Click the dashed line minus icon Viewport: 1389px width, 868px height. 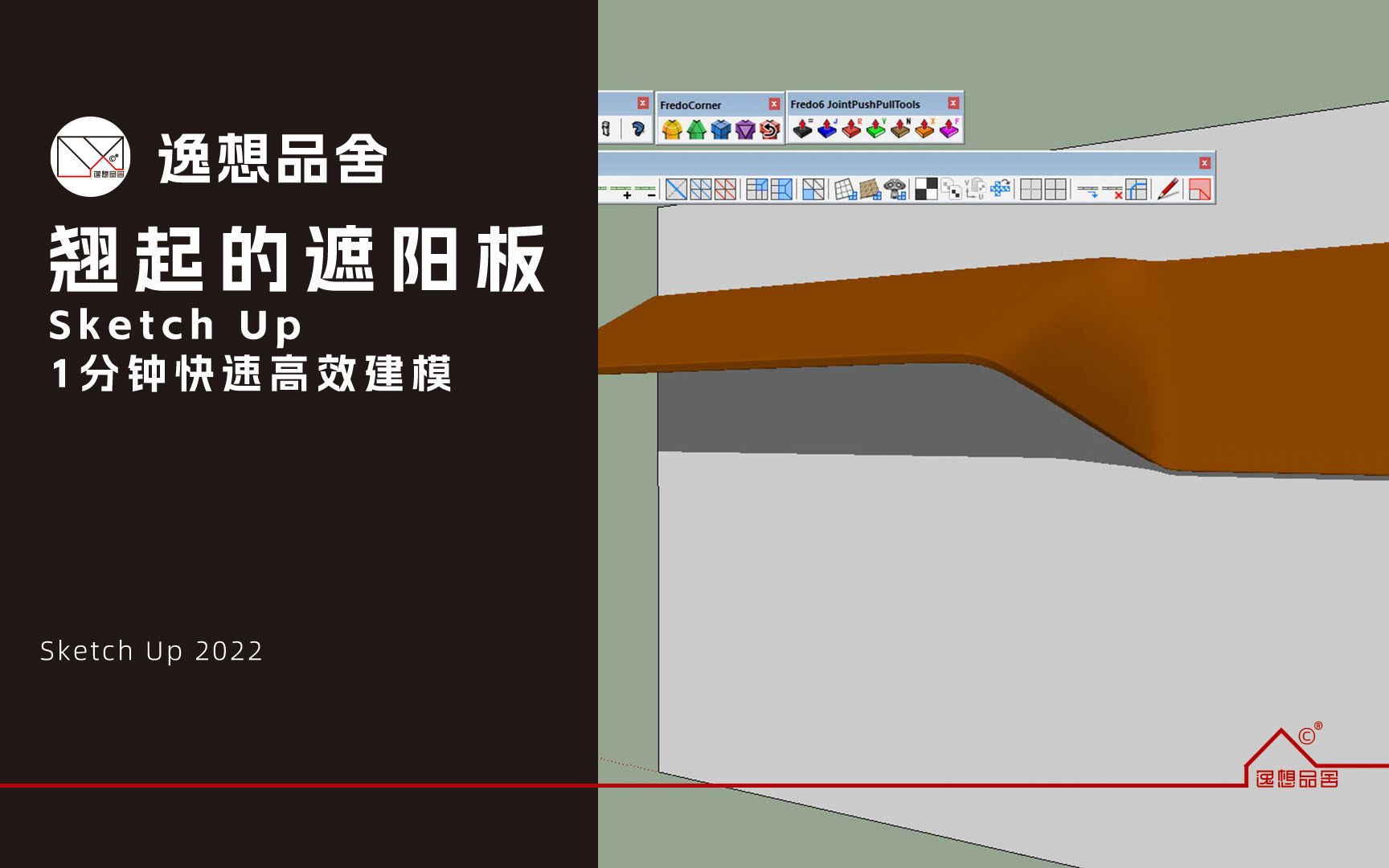coord(645,190)
